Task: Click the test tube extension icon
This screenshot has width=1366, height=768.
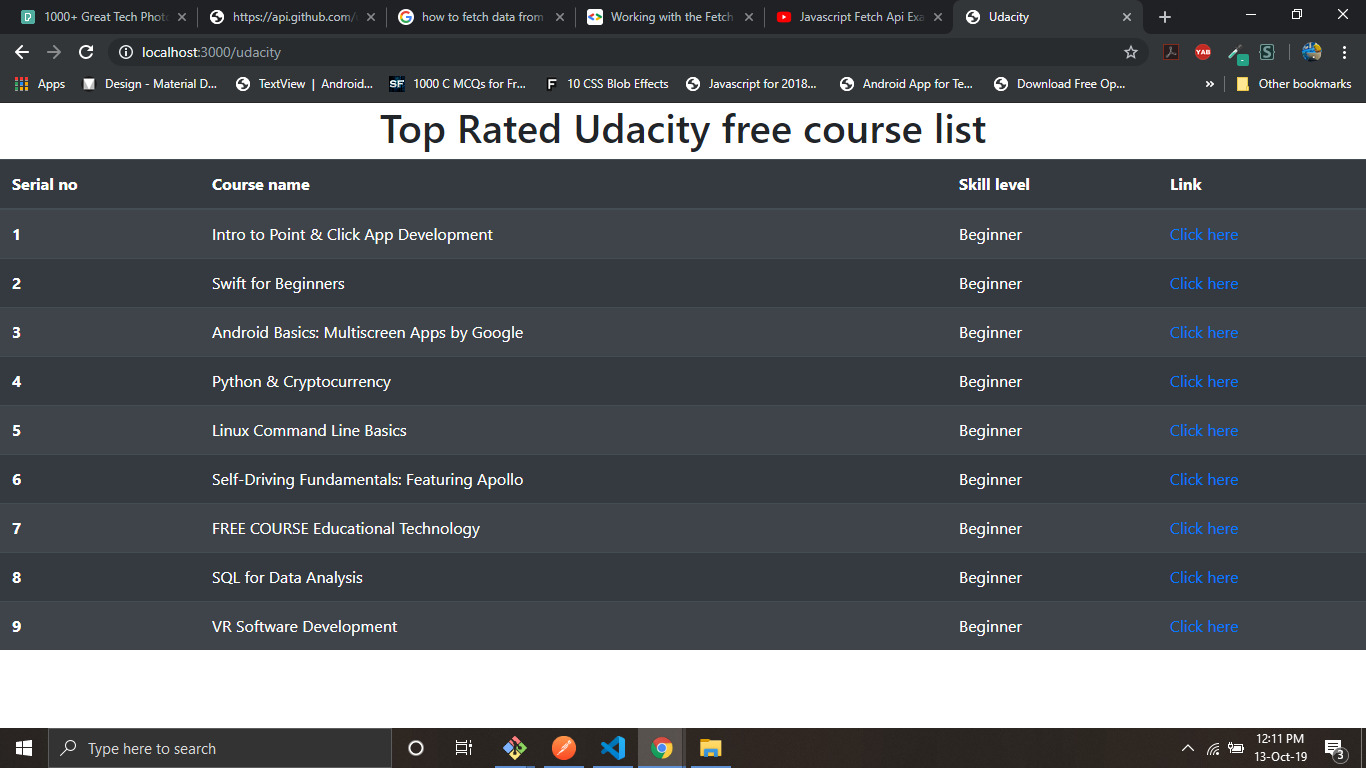Action: pyautogui.click(x=1237, y=53)
